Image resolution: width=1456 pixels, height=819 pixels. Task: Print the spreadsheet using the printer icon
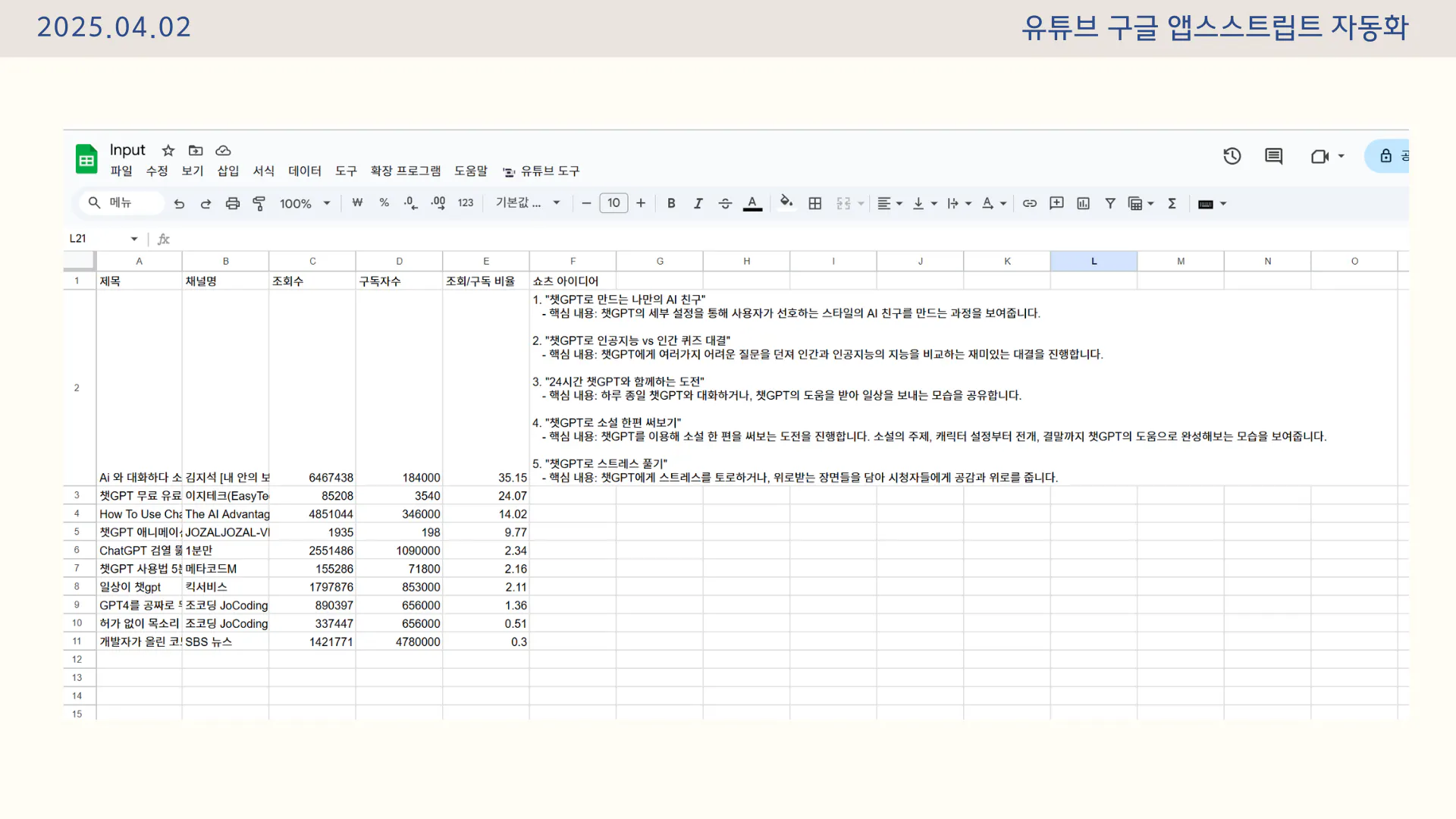point(233,203)
